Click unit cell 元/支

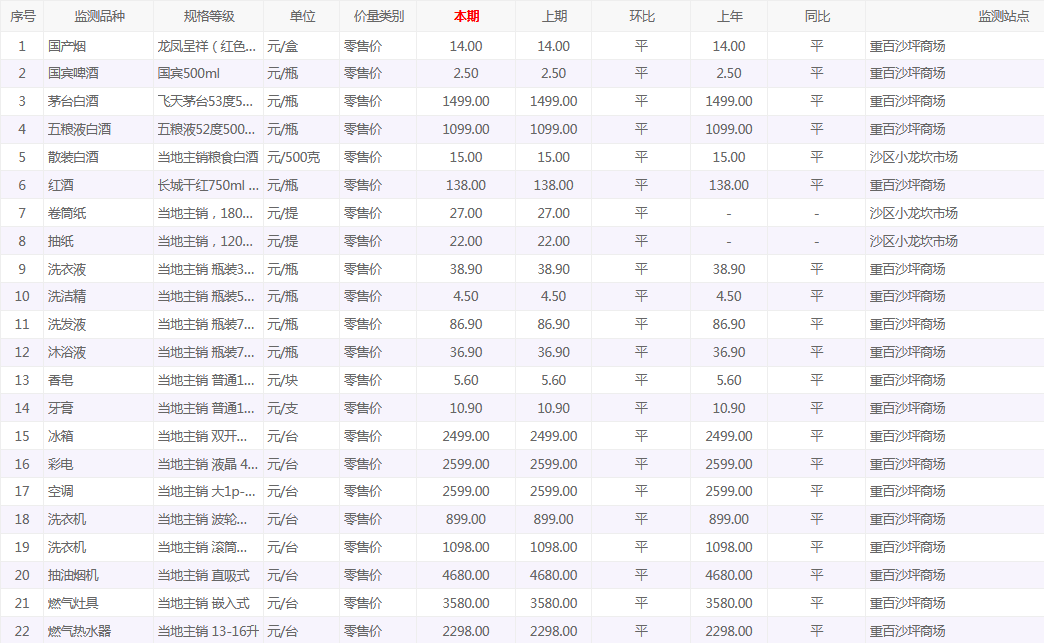[283, 408]
